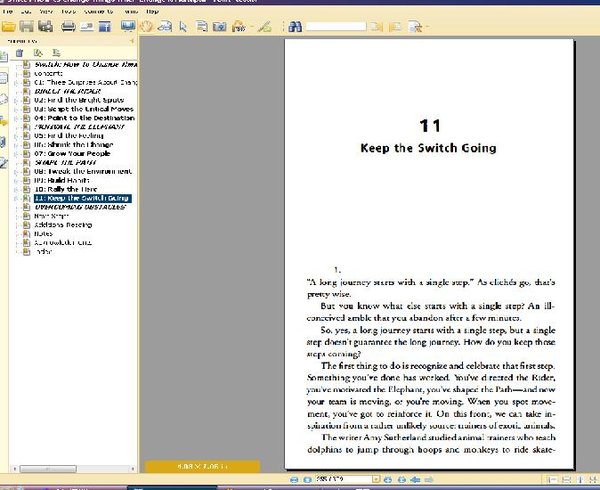The height and width of the screenshot is (490, 600).
Task: Click the page number input field
Action: click(342, 479)
